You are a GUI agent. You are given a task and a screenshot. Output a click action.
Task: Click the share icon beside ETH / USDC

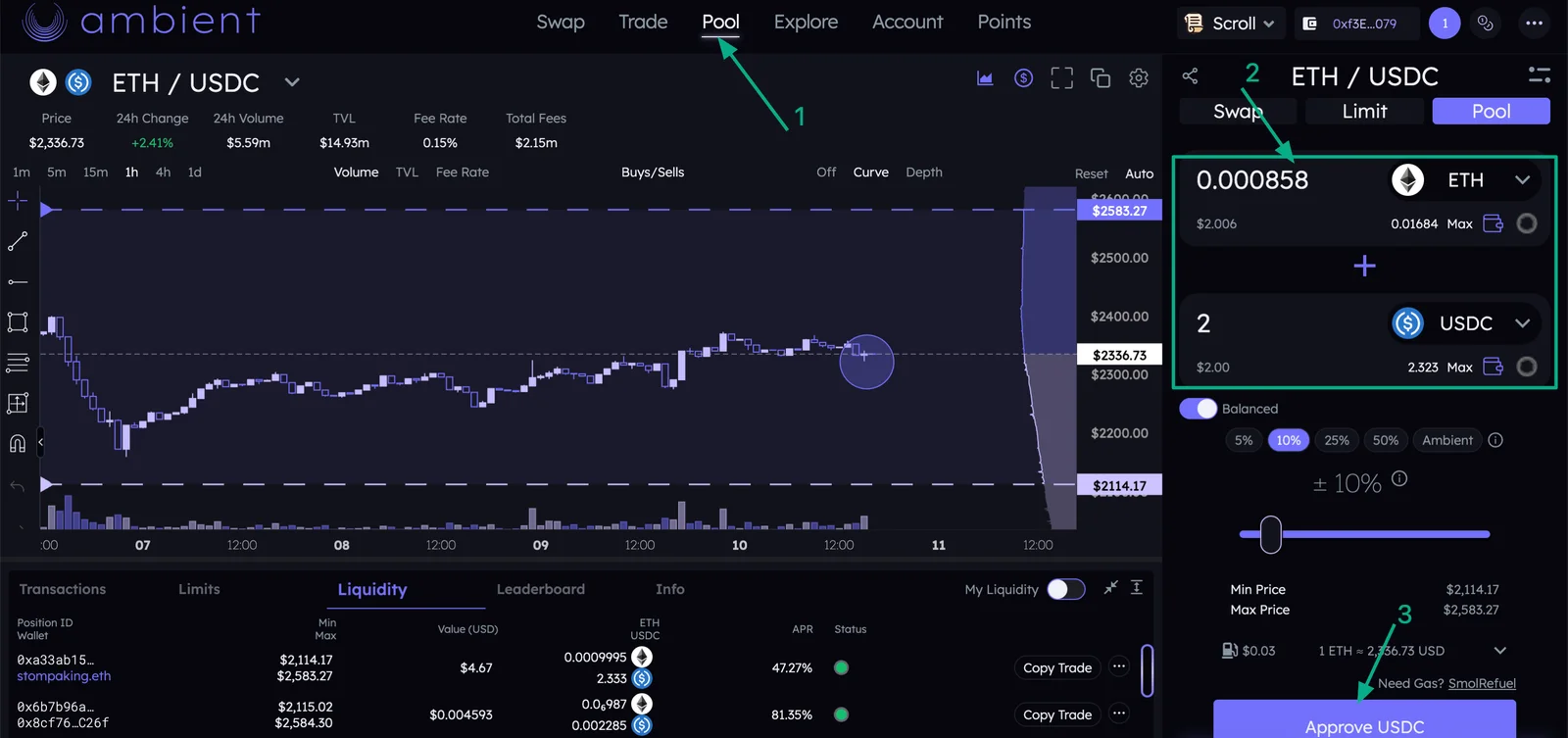click(x=1190, y=76)
